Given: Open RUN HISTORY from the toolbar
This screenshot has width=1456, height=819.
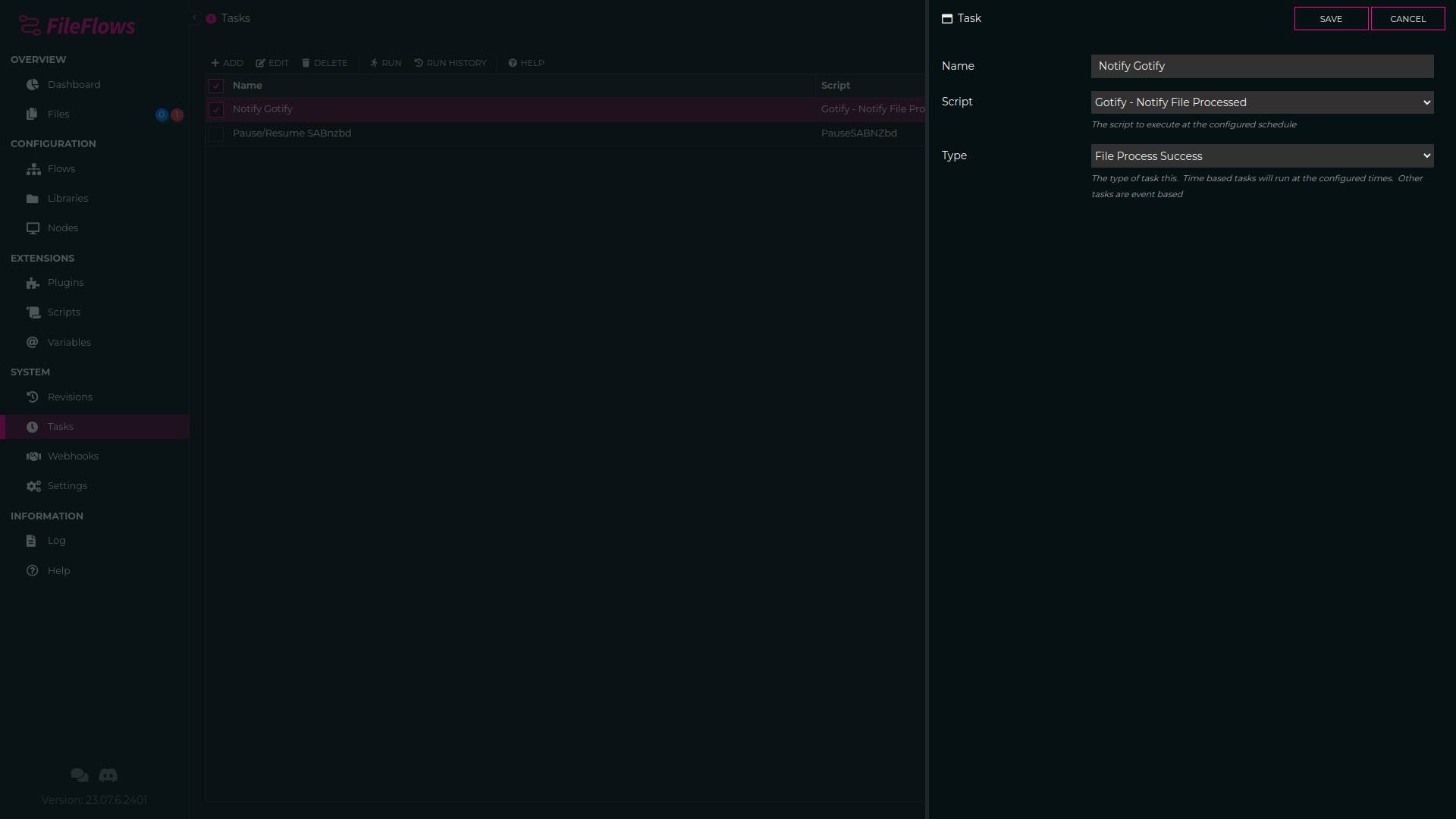Looking at the screenshot, I should click(450, 63).
